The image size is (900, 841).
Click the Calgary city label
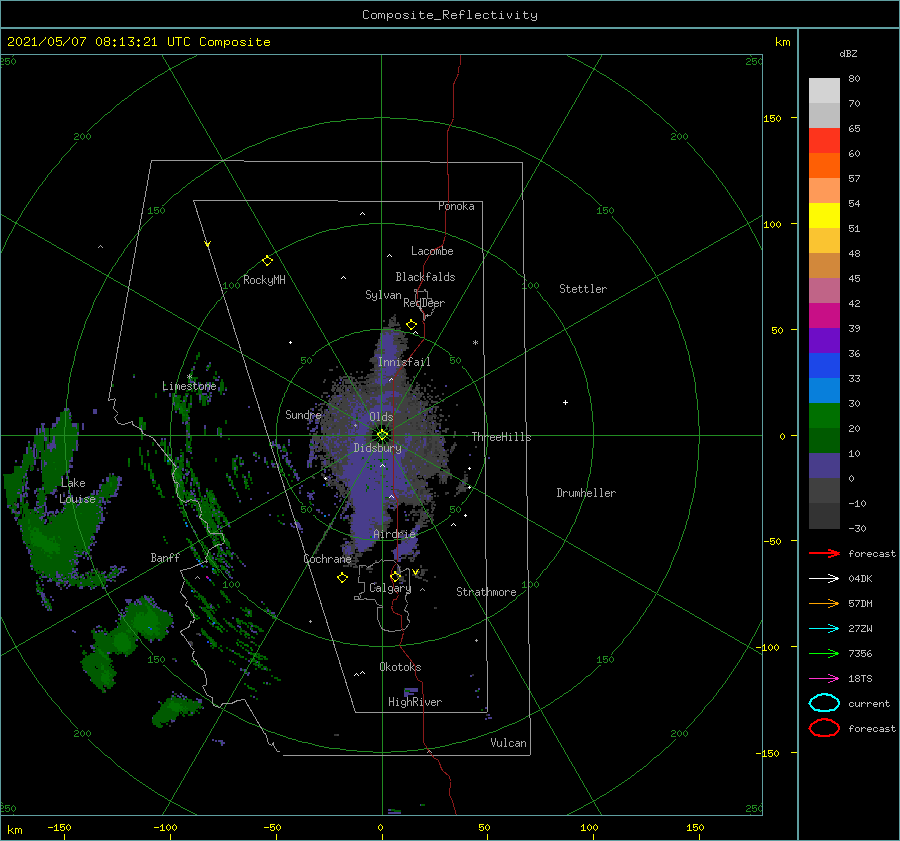tap(390, 588)
